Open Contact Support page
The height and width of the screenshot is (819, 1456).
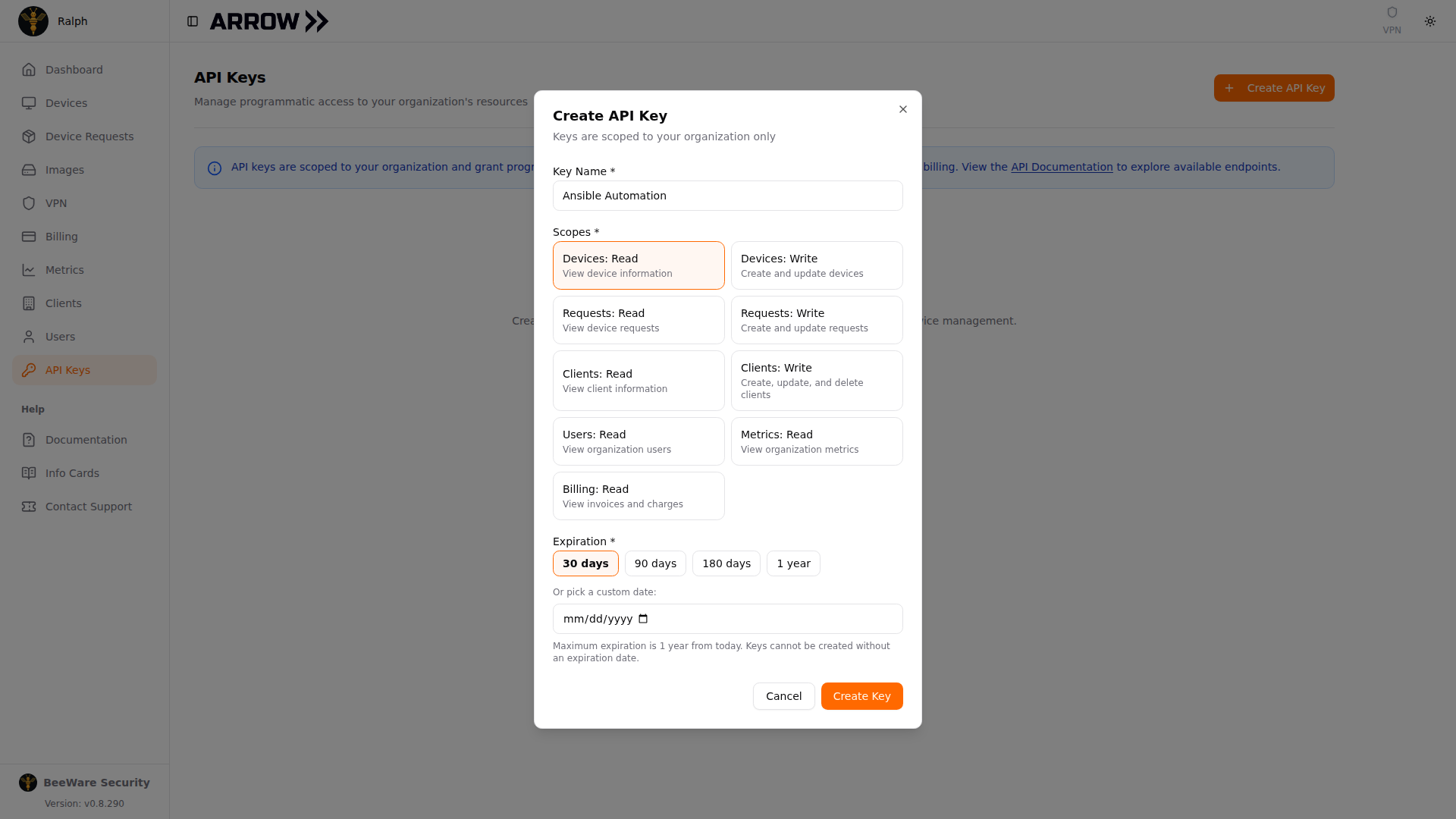(84, 507)
